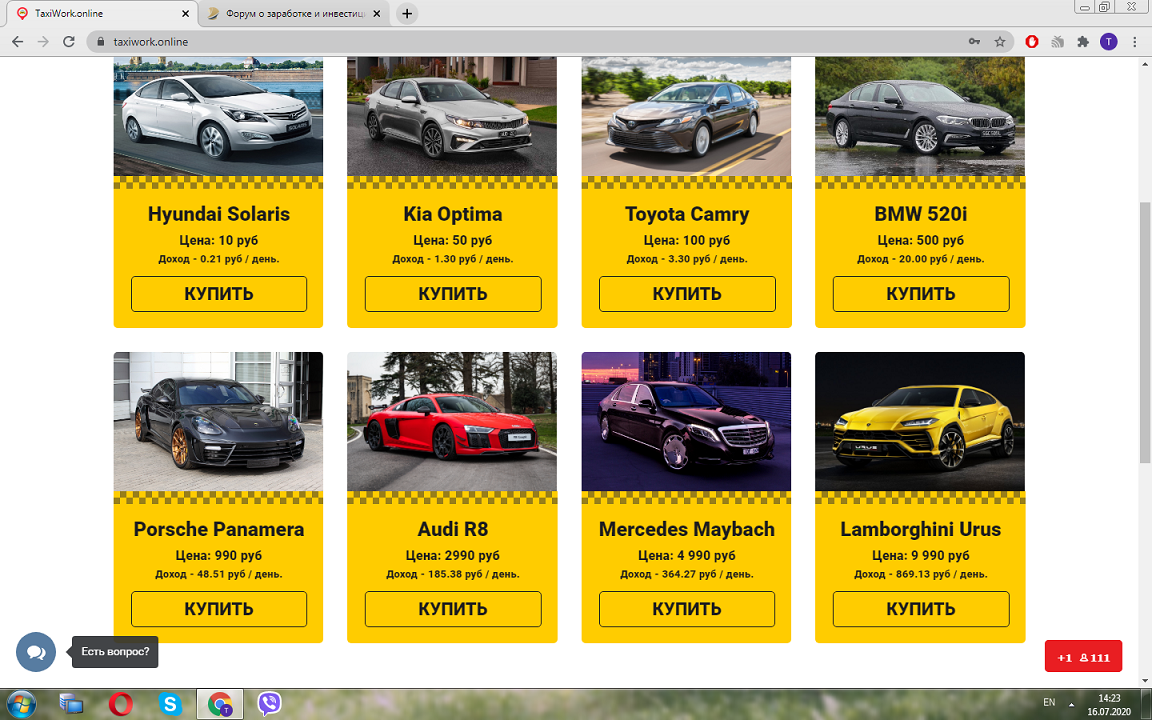Buy the Mercedes Maybach

tap(687, 609)
